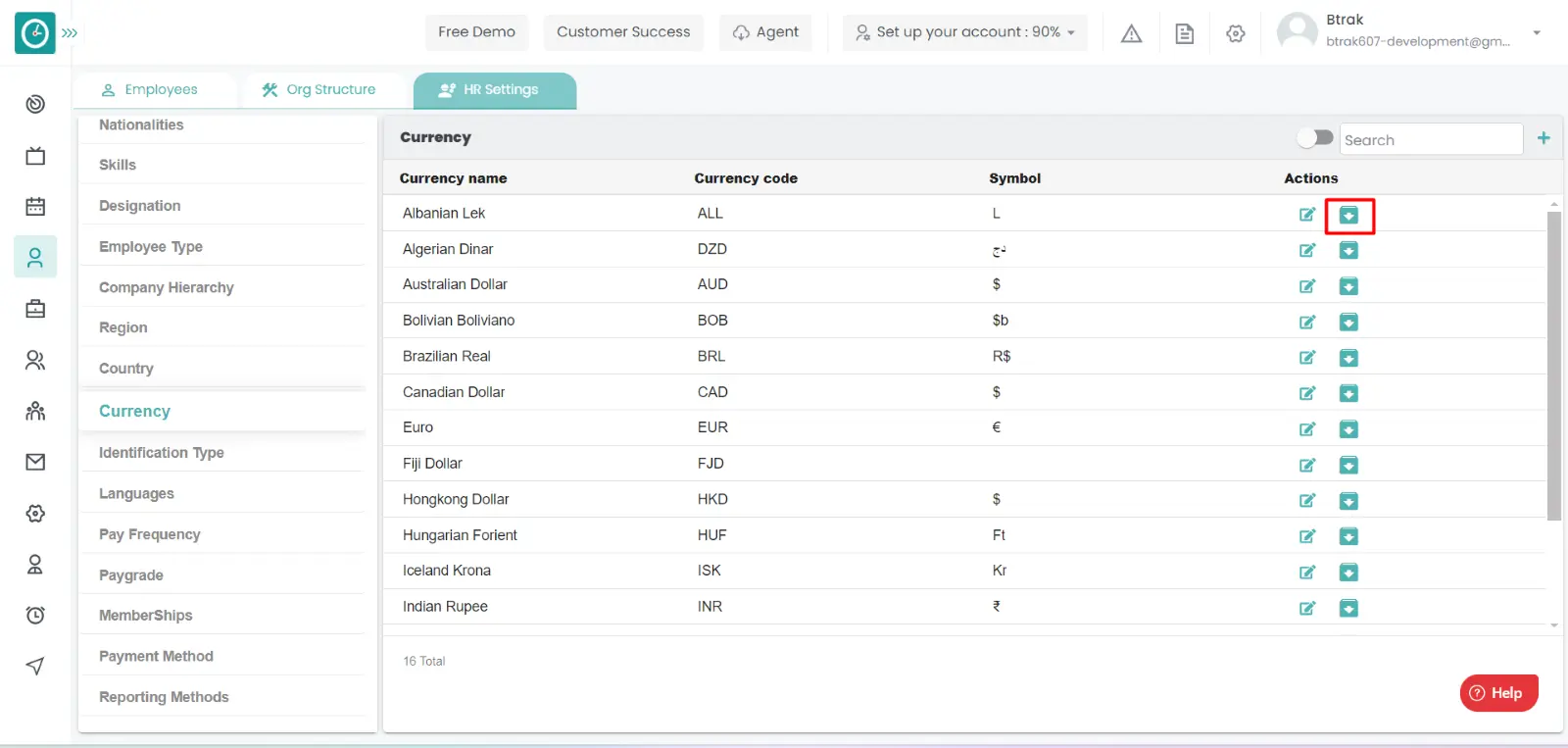This screenshot has height=748, width=1568.
Task: Edit the Australian Dollar currency
Action: coord(1306,286)
